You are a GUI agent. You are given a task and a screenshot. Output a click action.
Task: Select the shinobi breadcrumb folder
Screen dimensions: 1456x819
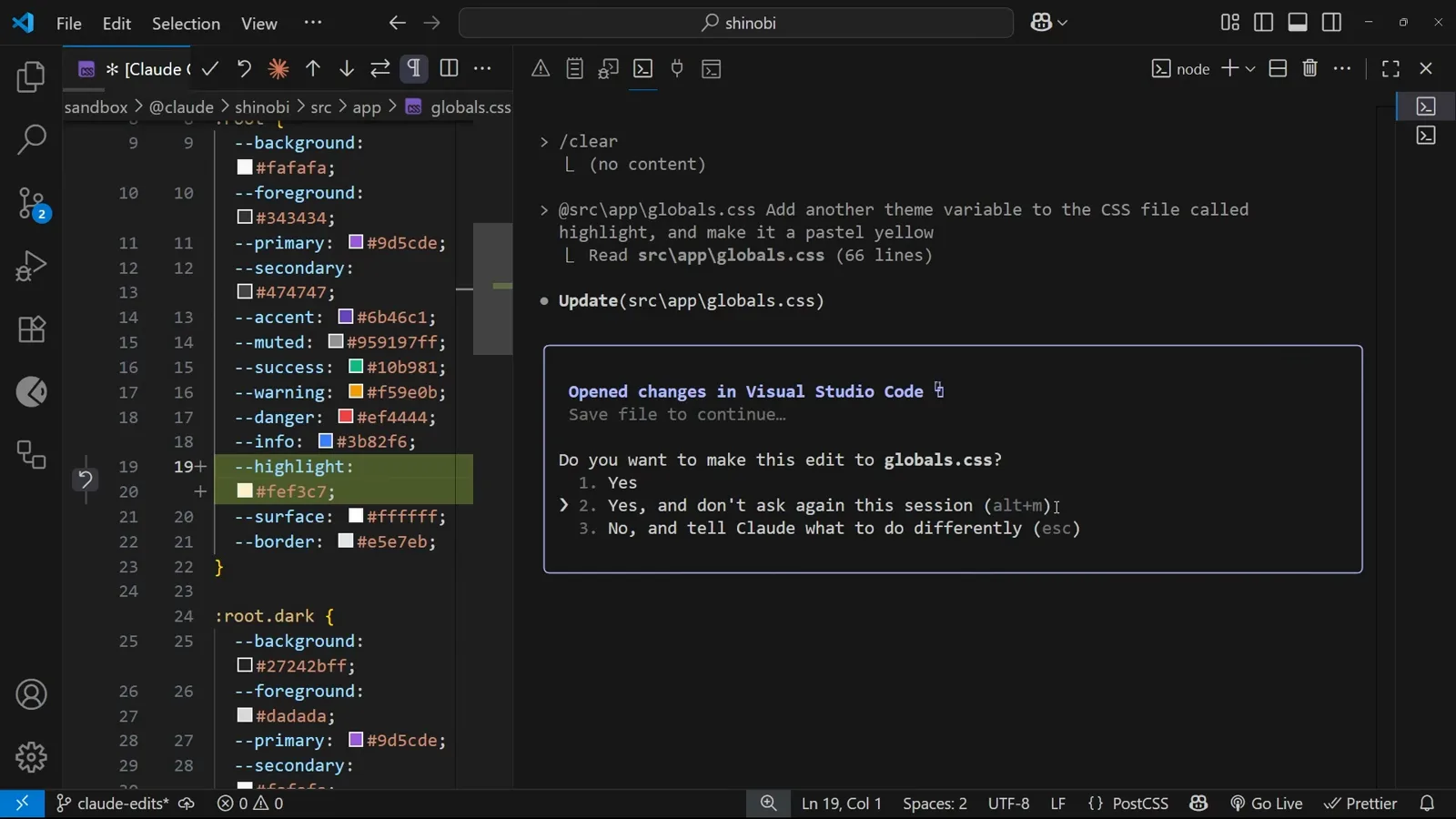tap(262, 106)
